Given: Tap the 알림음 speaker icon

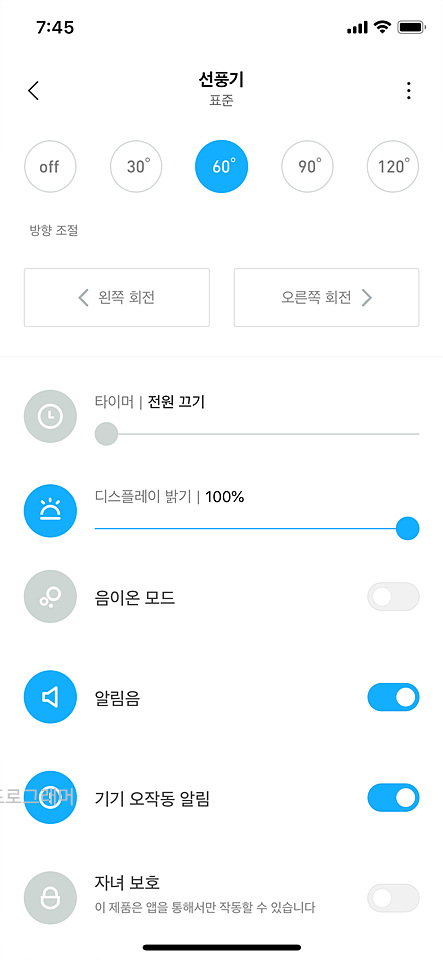Looking at the screenshot, I should (x=50, y=697).
